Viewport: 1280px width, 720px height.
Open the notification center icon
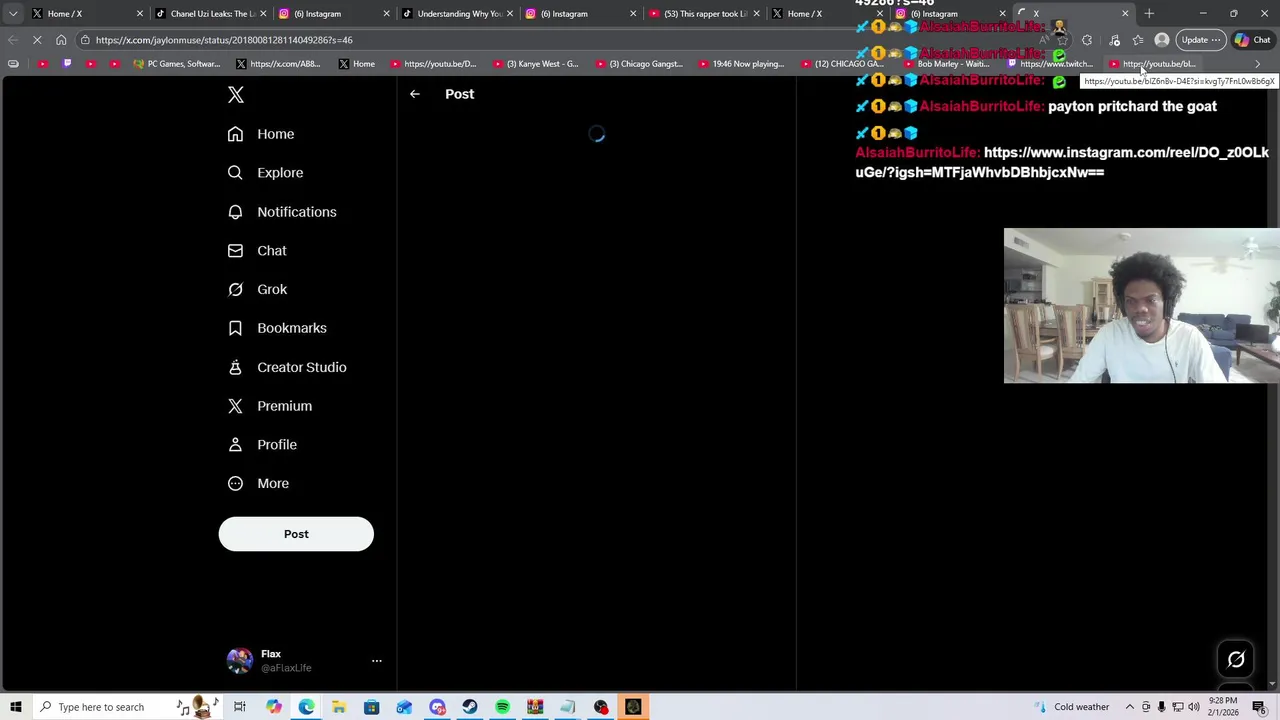click(x=1259, y=707)
